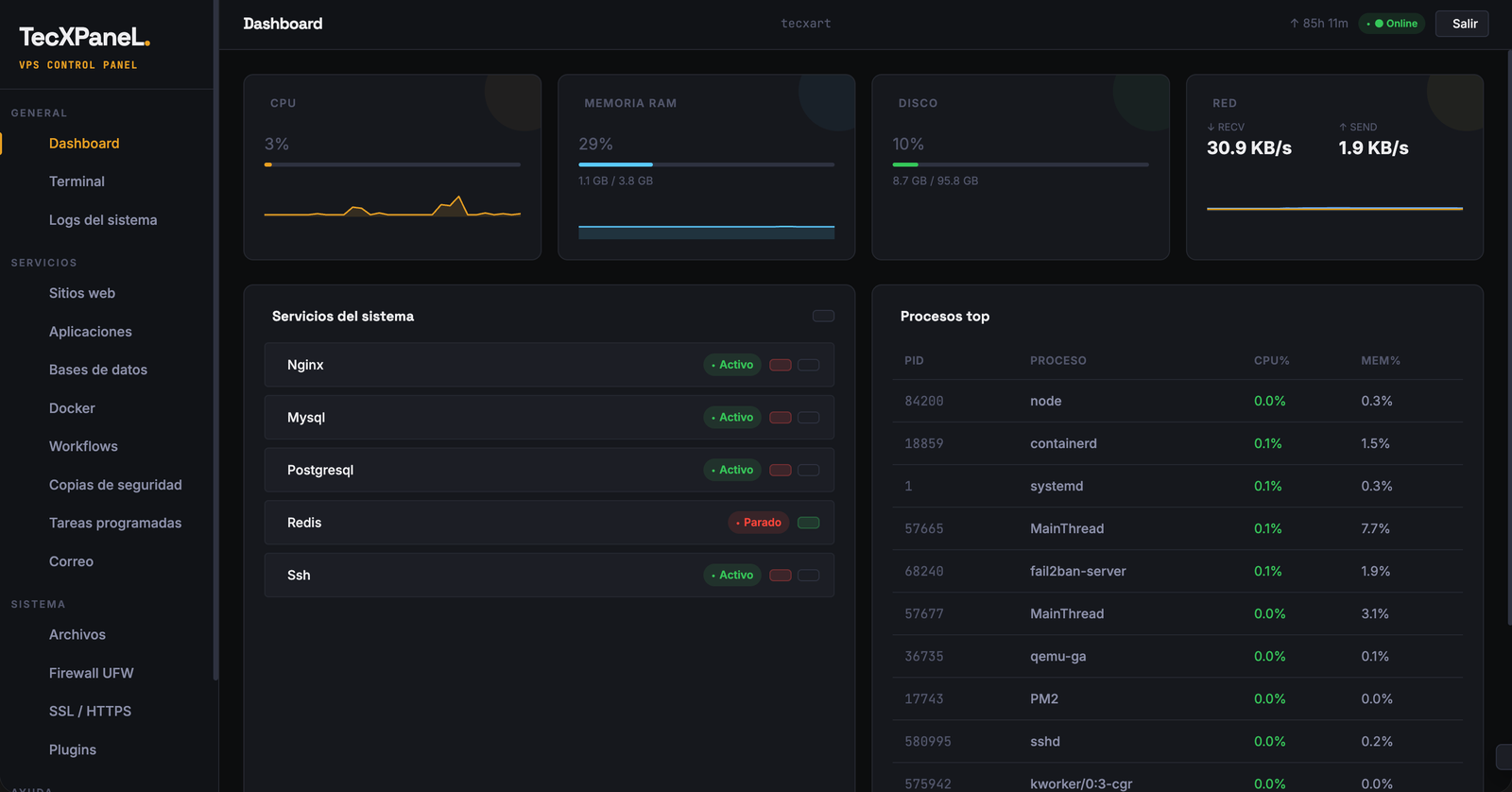Click the Activo status badge for Mysql

732,418
